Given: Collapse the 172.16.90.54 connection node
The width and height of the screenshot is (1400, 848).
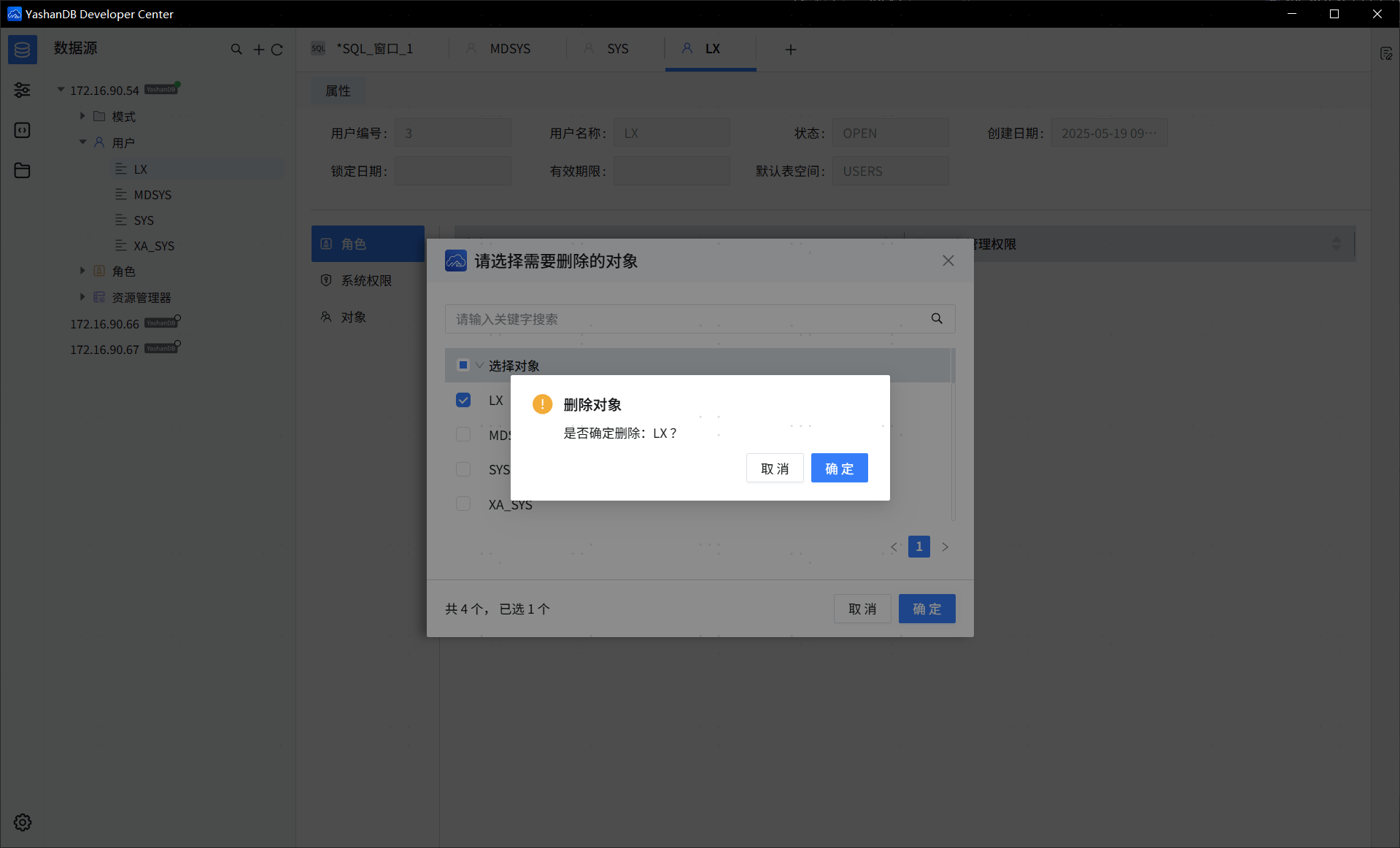Looking at the screenshot, I should 61,90.
